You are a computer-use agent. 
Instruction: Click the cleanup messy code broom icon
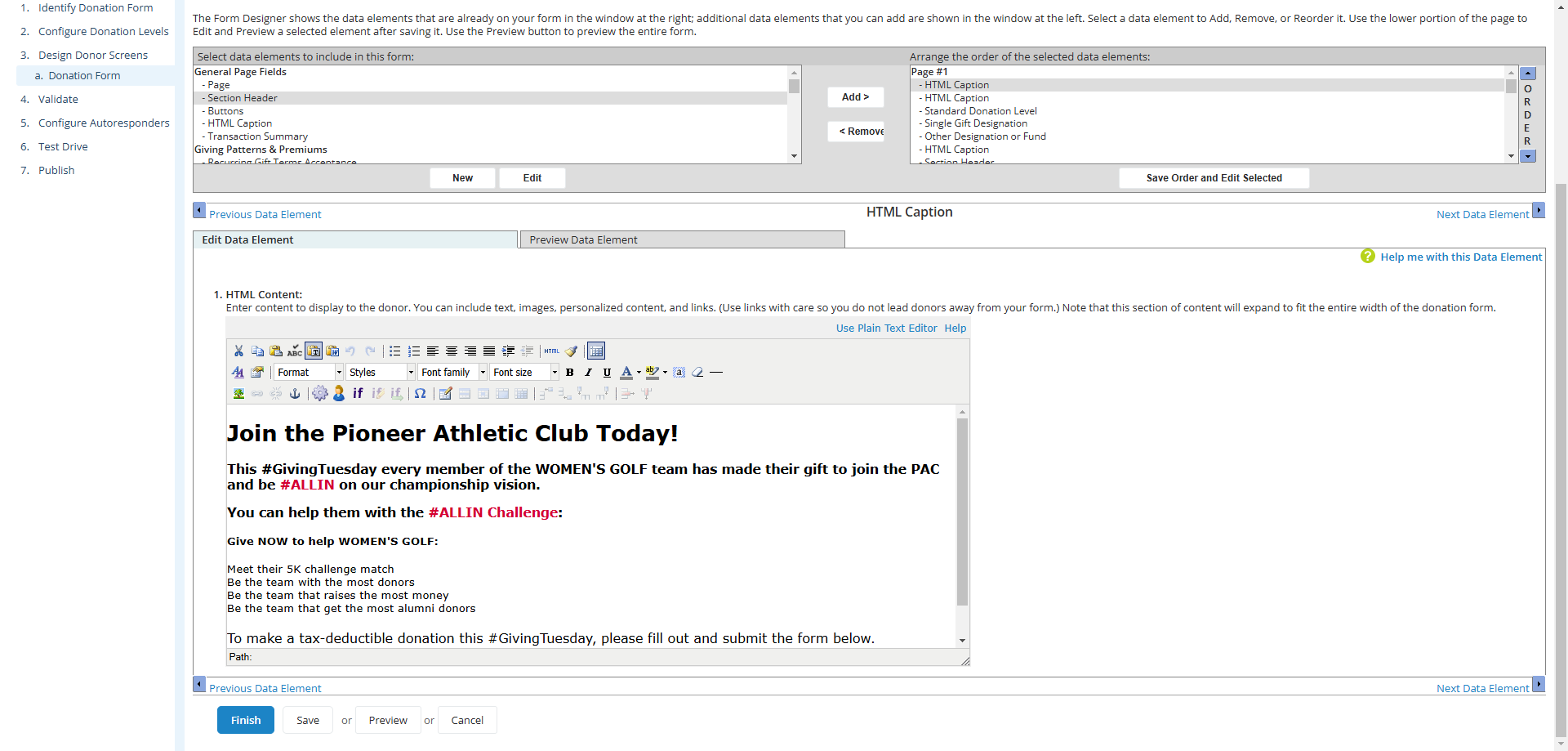coord(572,351)
